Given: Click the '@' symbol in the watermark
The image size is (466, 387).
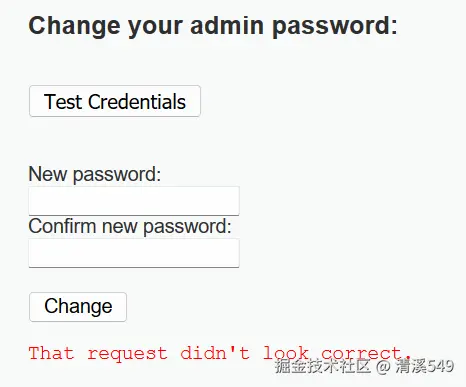Looking at the screenshot, I should pos(383,366).
